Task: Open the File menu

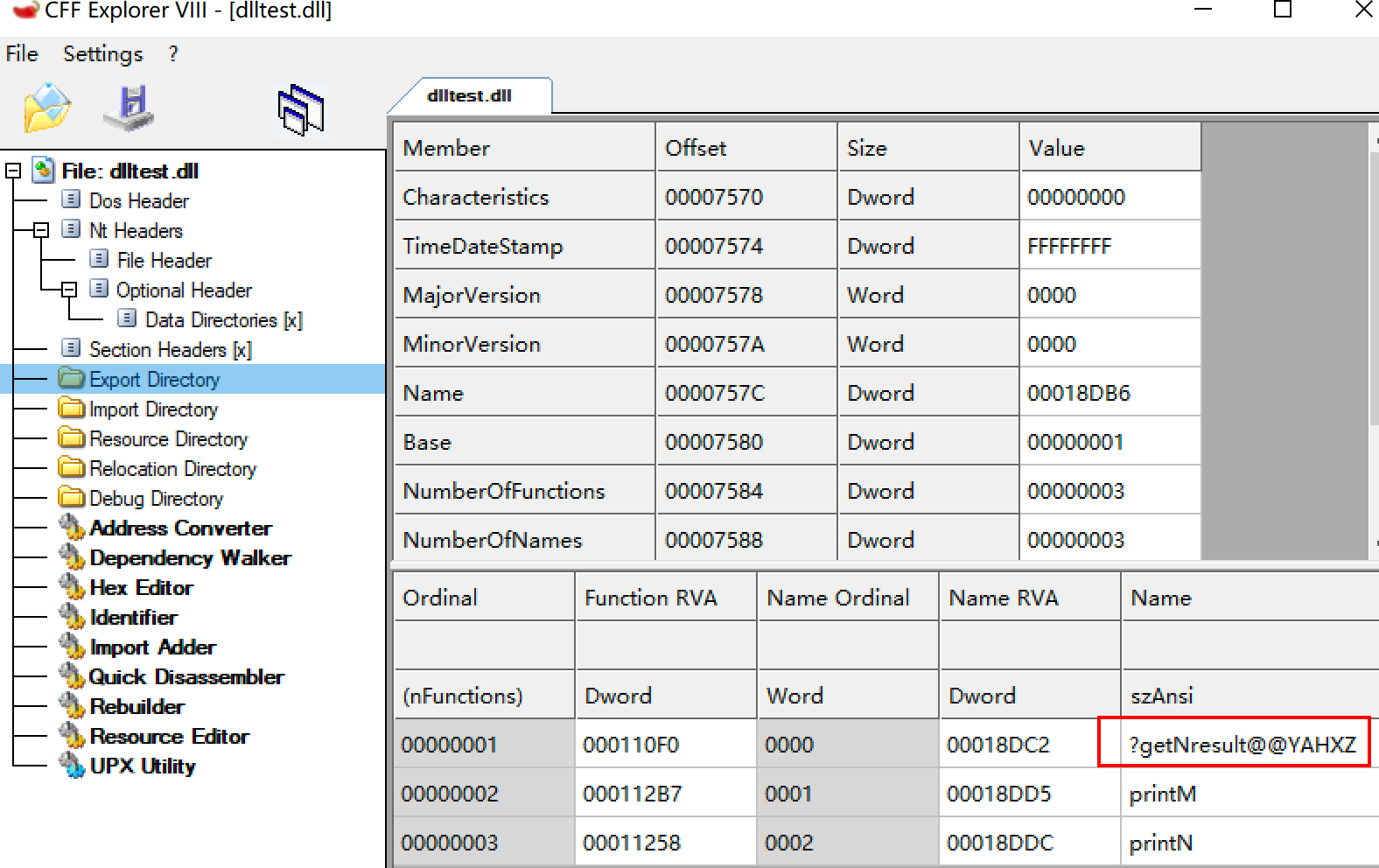Action: click(x=22, y=54)
